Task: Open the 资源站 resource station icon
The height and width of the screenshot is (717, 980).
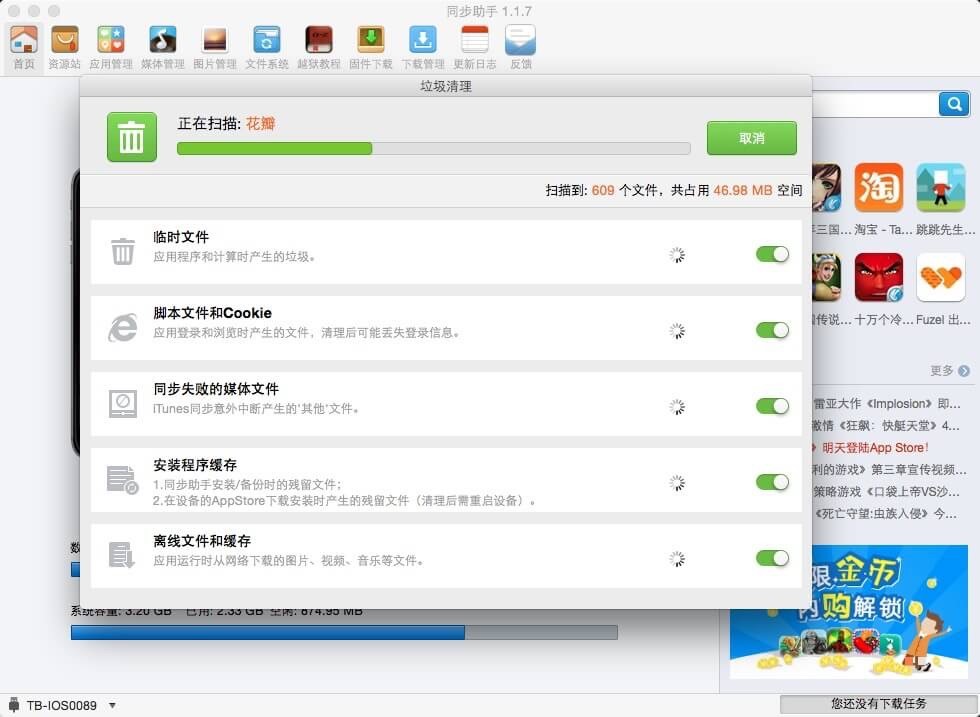Action: coord(64,46)
